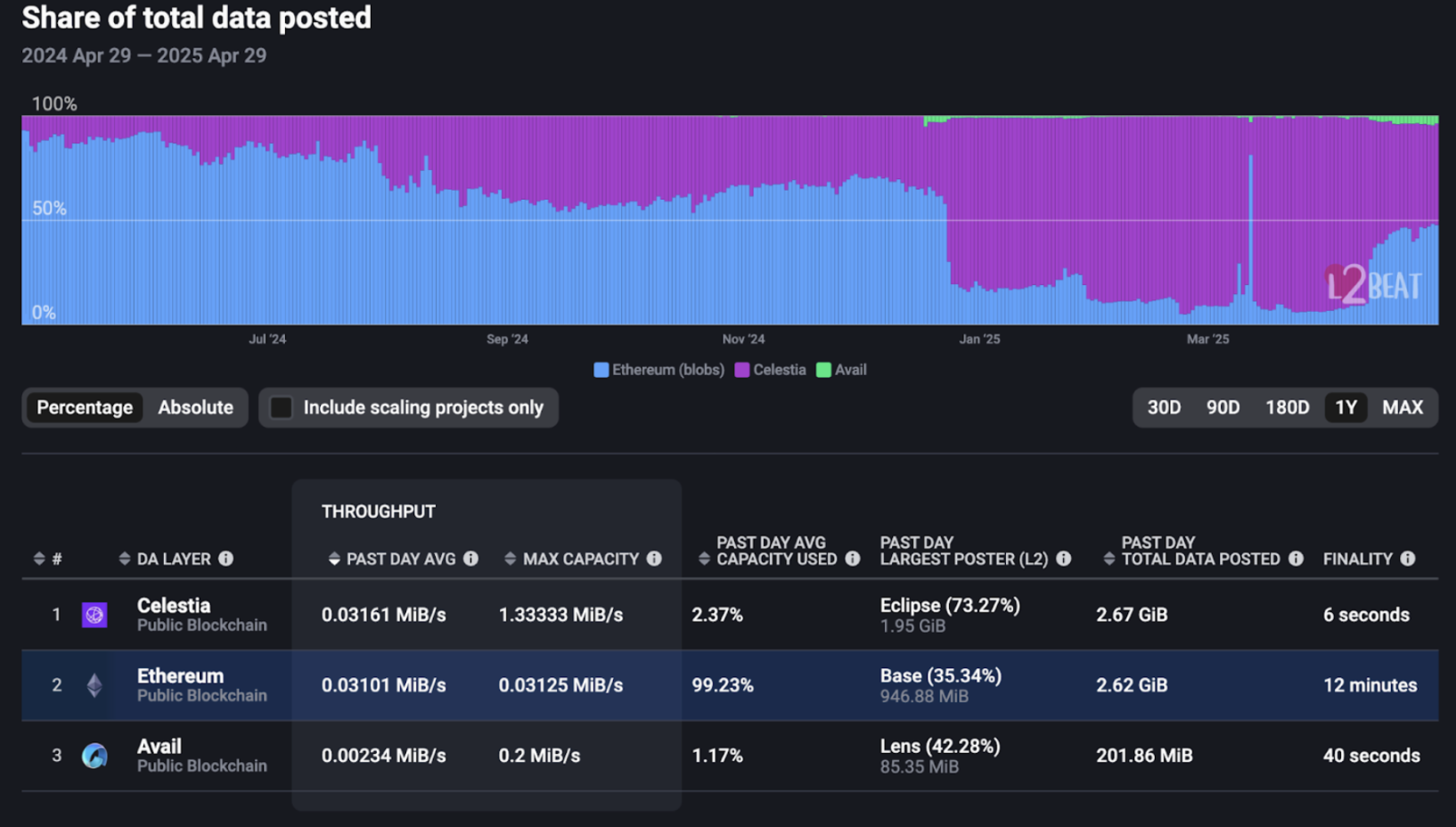The image size is (1456, 827).
Task: Select the 90D time range
Action: 1223,407
